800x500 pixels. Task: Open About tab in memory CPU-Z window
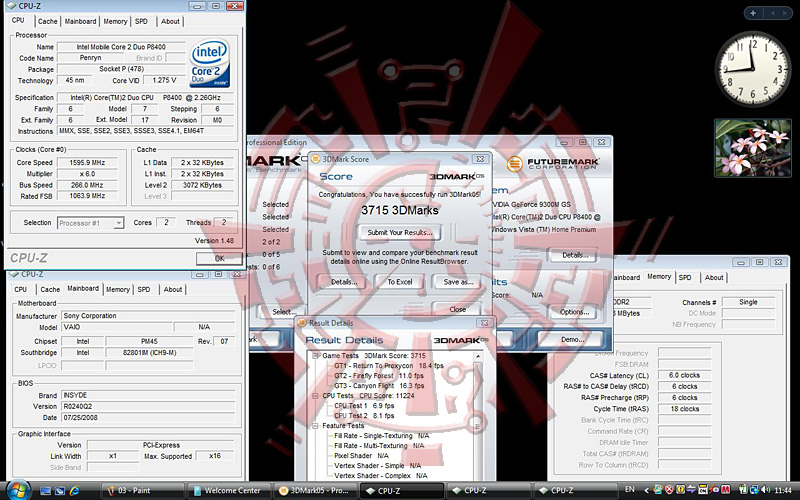click(x=714, y=278)
